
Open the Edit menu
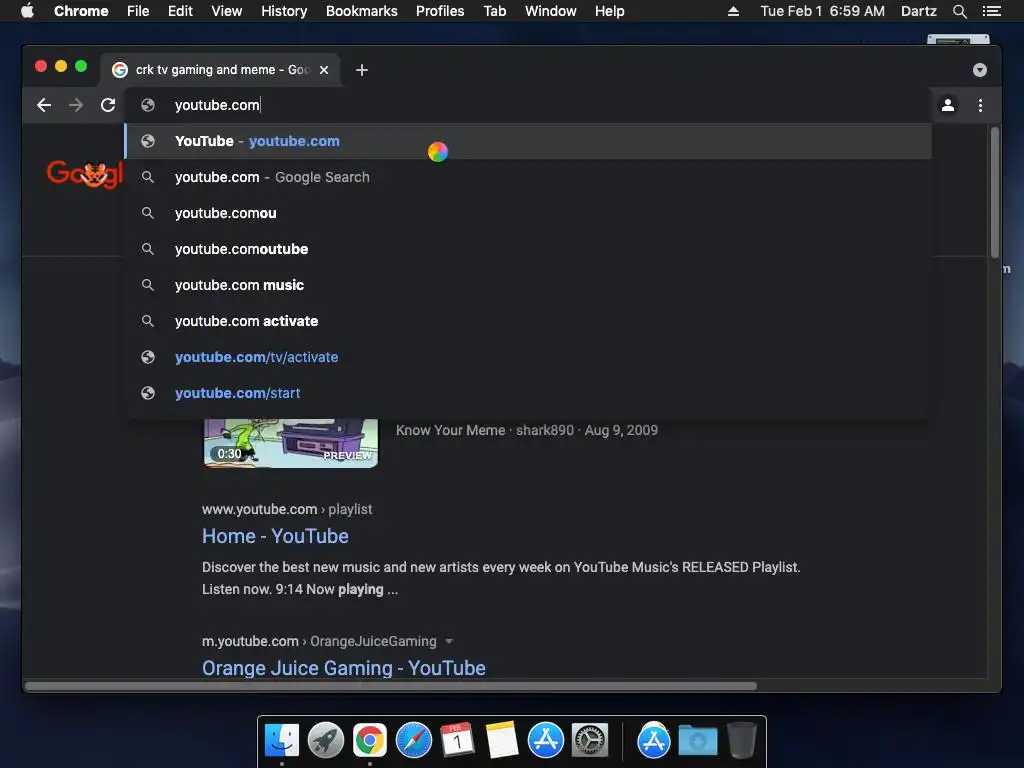point(180,11)
